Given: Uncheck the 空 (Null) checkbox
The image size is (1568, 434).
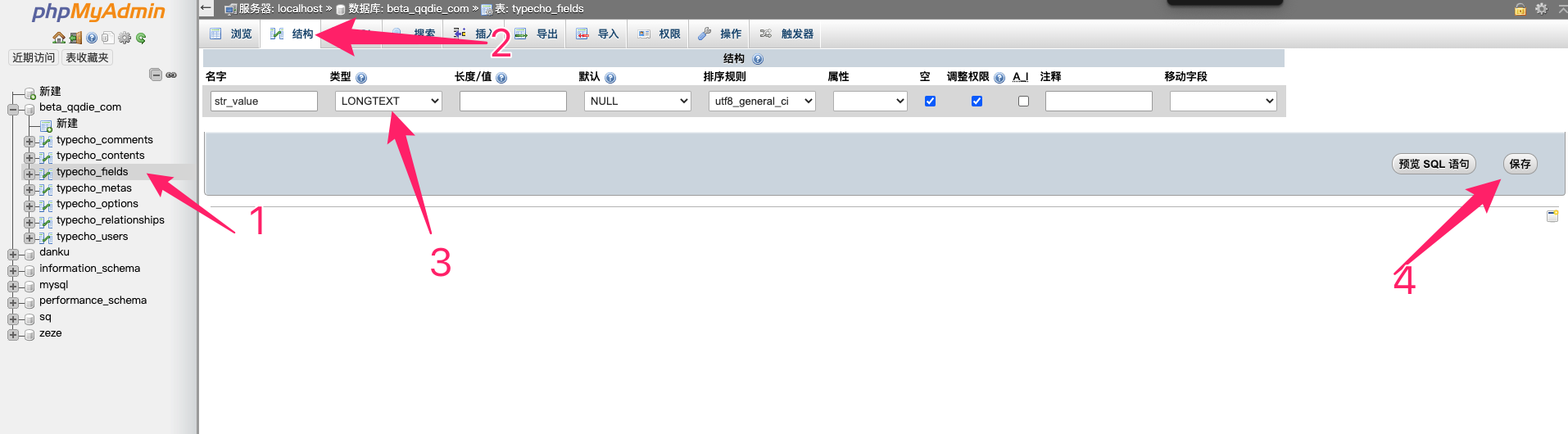Looking at the screenshot, I should click(x=930, y=102).
